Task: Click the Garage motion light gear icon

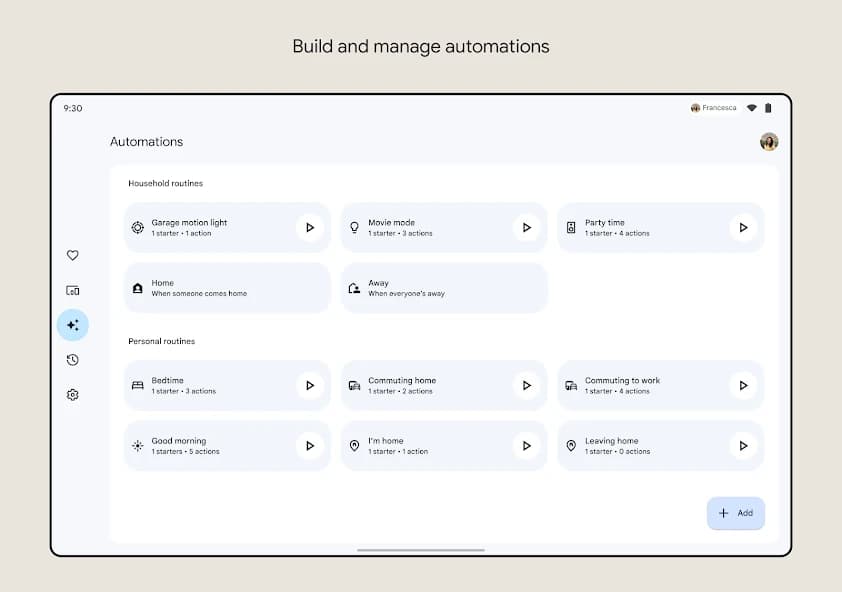Action: click(137, 227)
